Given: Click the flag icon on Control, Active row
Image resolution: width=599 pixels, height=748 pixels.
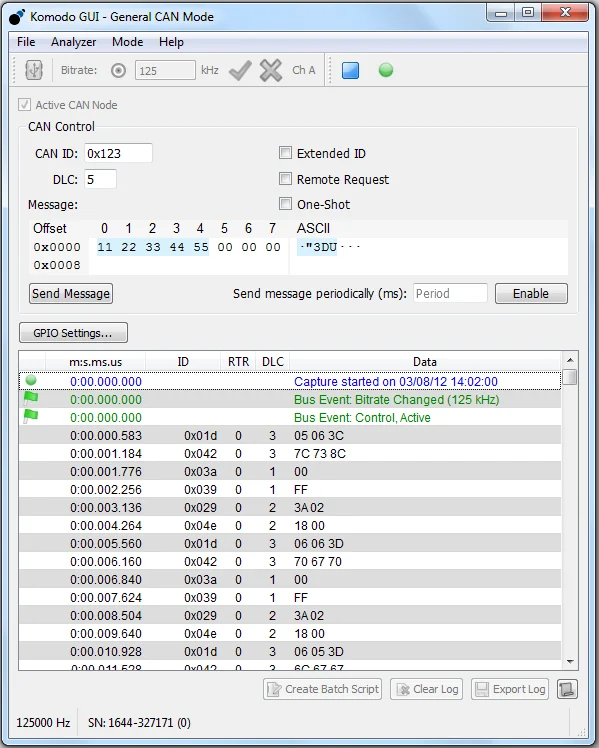Looking at the screenshot, I should coord(31,416).
